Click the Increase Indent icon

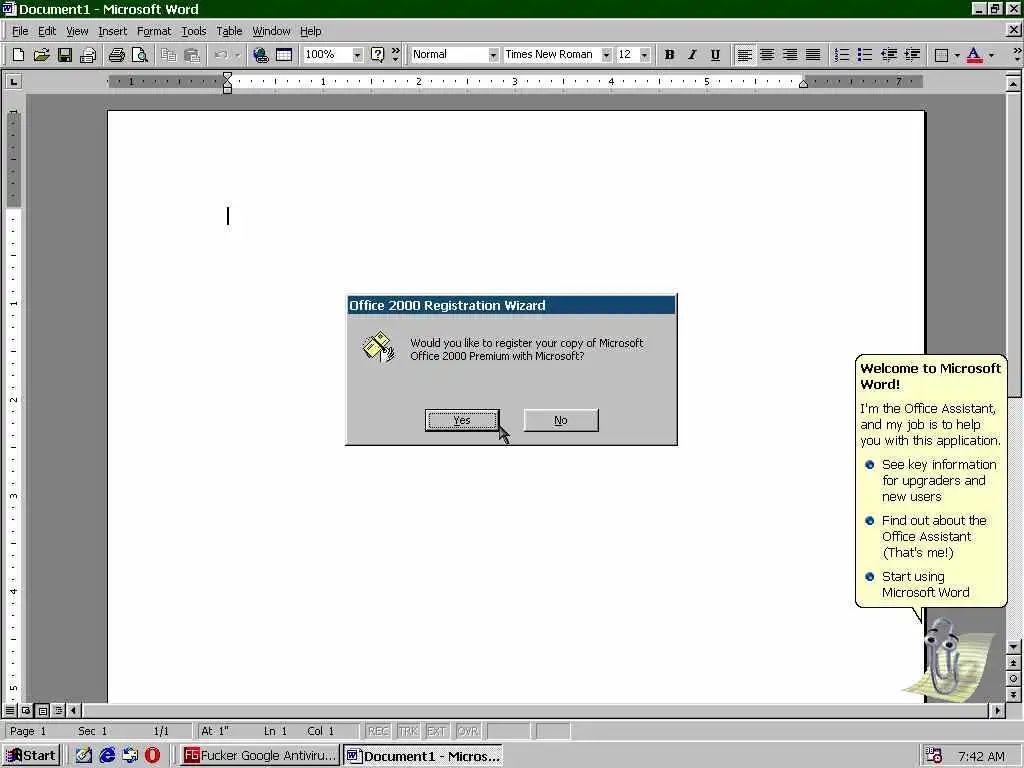point(912,55)
